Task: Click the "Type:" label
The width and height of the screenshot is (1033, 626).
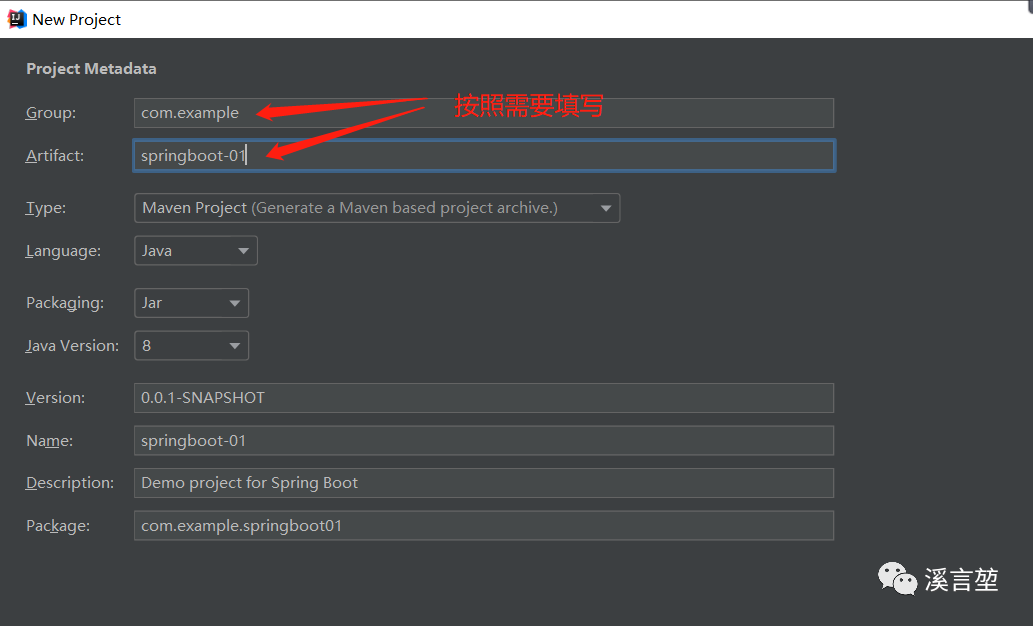Action: pos(45,208)
